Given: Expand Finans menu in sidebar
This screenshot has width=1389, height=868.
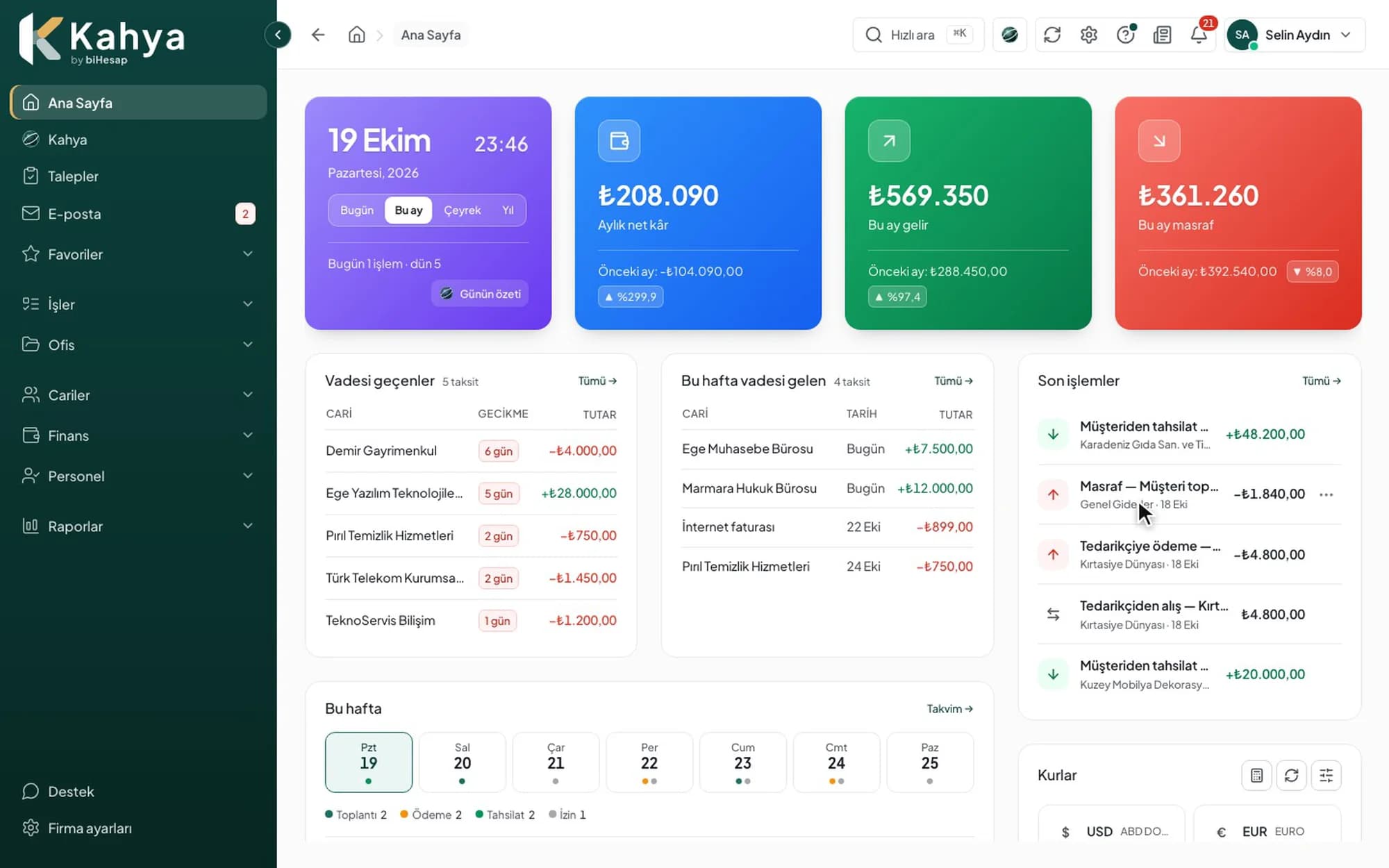Looking at the screenshot, I should [x=139, y=435].
